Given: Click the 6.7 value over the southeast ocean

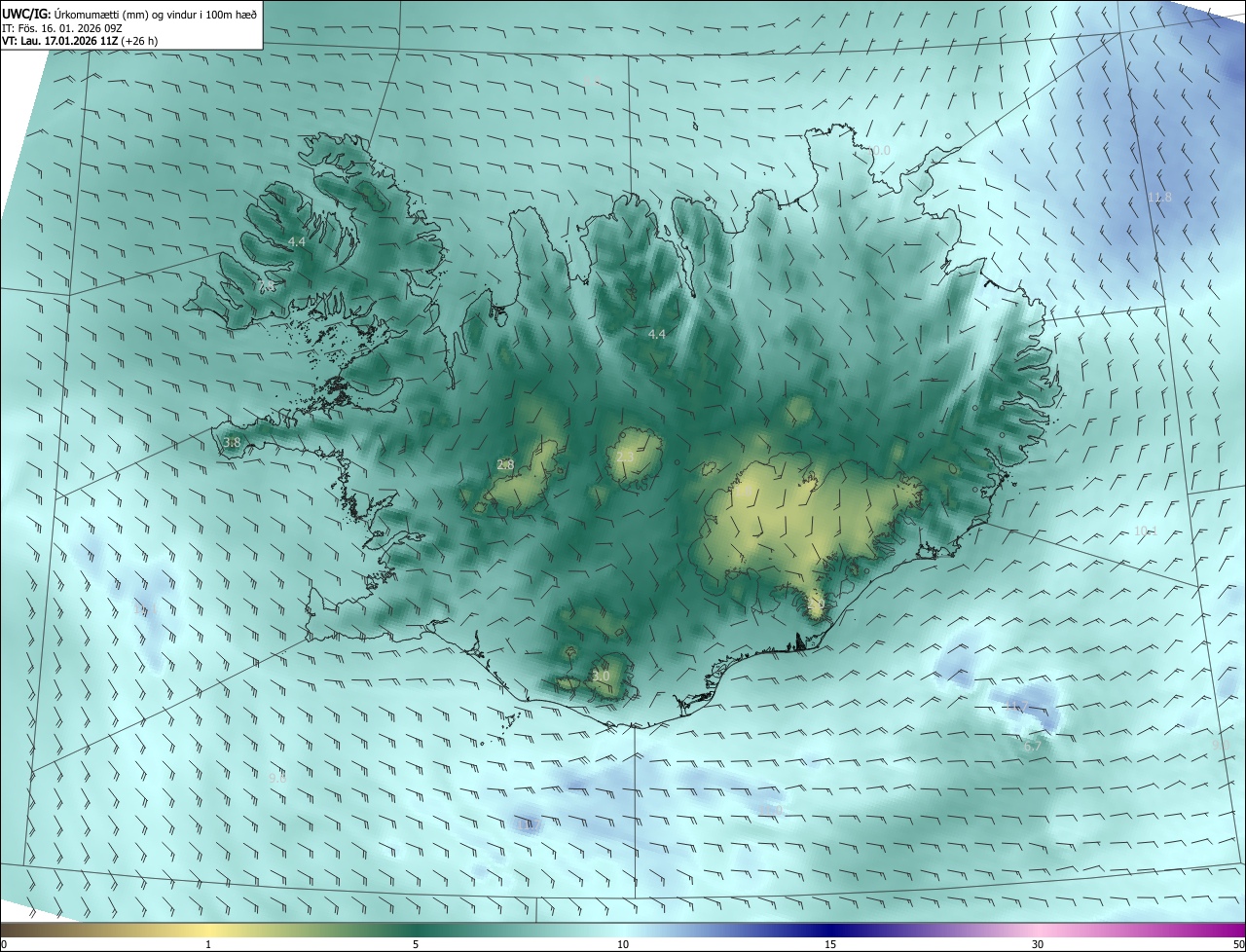Looking at the screenshot, I should (1033, 747).
